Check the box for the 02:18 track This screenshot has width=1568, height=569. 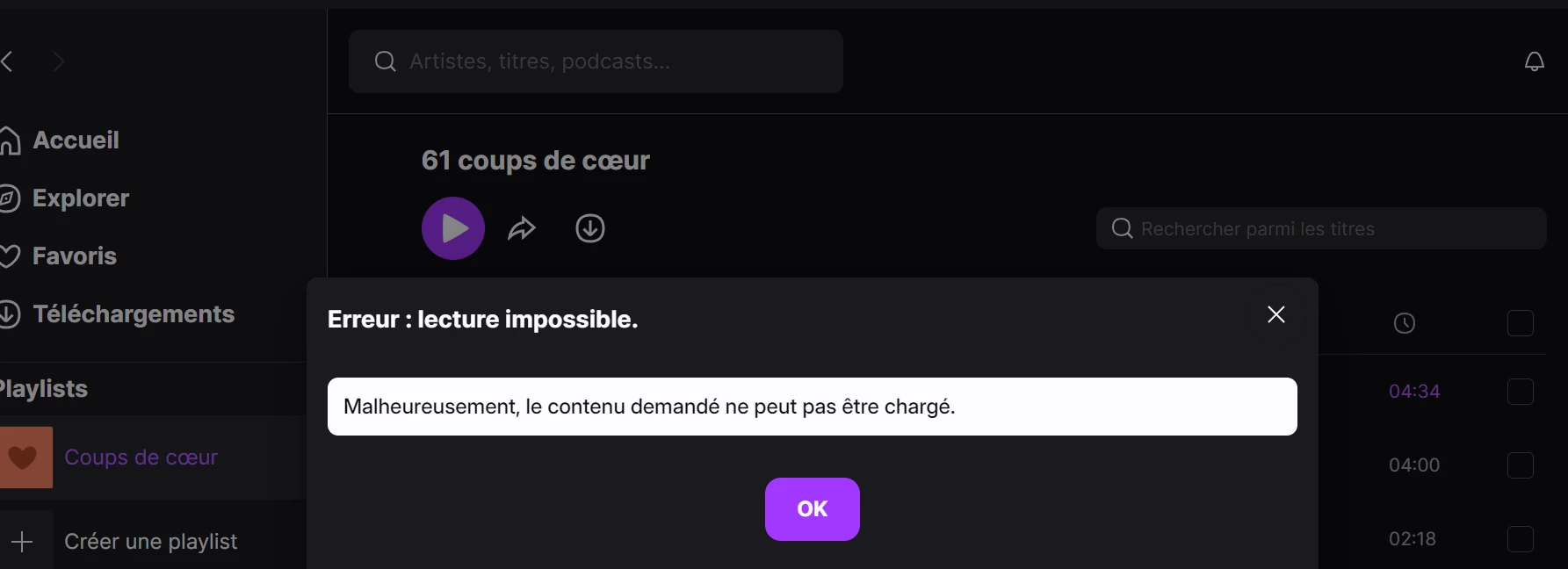click(x=1521, y=538)
